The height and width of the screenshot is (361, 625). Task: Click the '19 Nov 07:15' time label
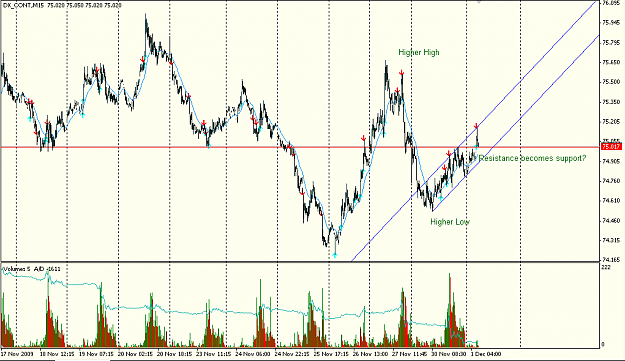[x=96, y=354]
